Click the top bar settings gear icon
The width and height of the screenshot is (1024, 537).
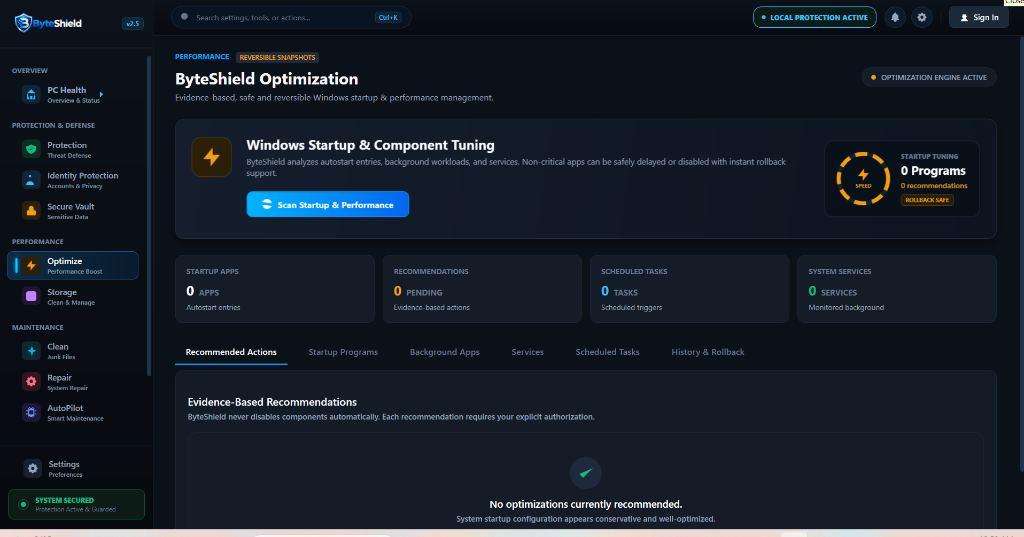(921, 18)
